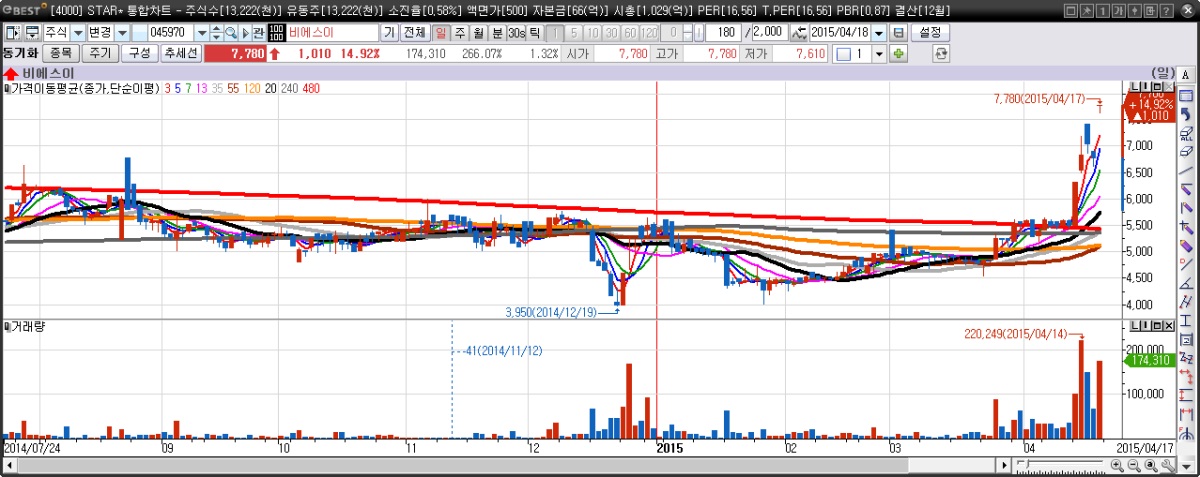Select the eraser tool in the right toolbar
Screen dimensions: 1200x477
(x=1187, y=151)
